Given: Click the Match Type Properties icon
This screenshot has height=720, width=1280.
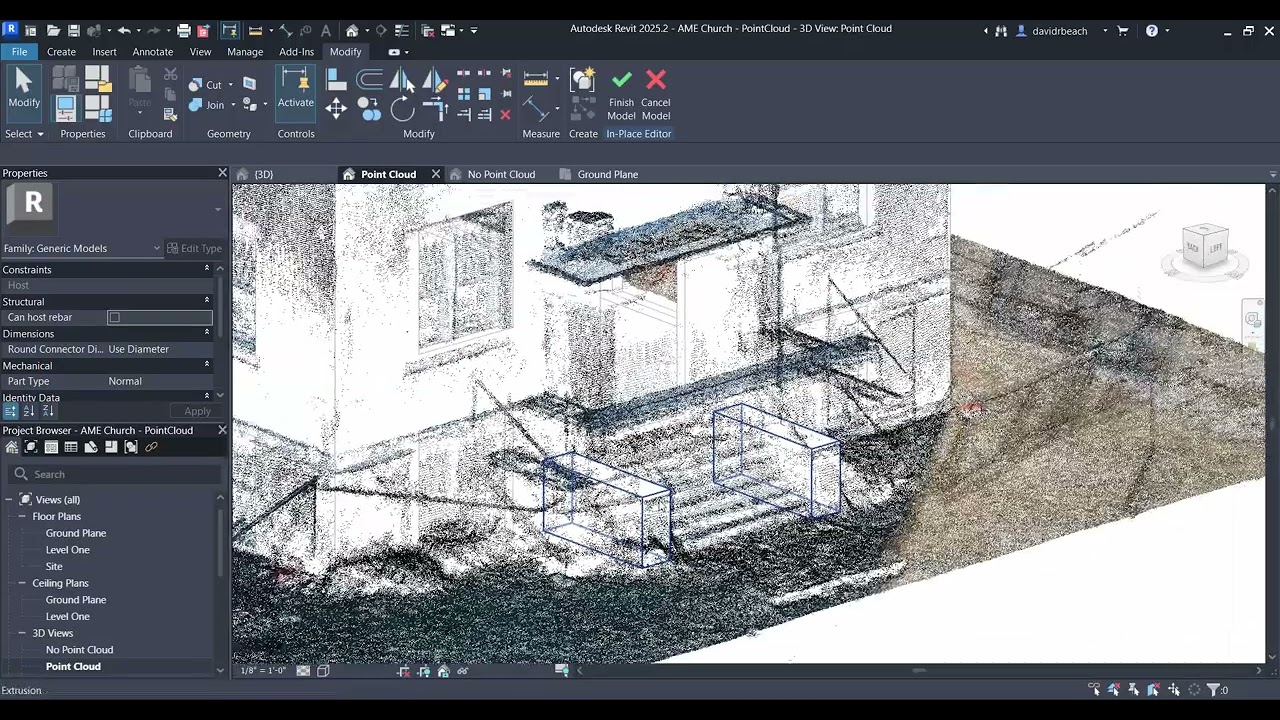Looking at the screenshot, I should click(170, 114).
